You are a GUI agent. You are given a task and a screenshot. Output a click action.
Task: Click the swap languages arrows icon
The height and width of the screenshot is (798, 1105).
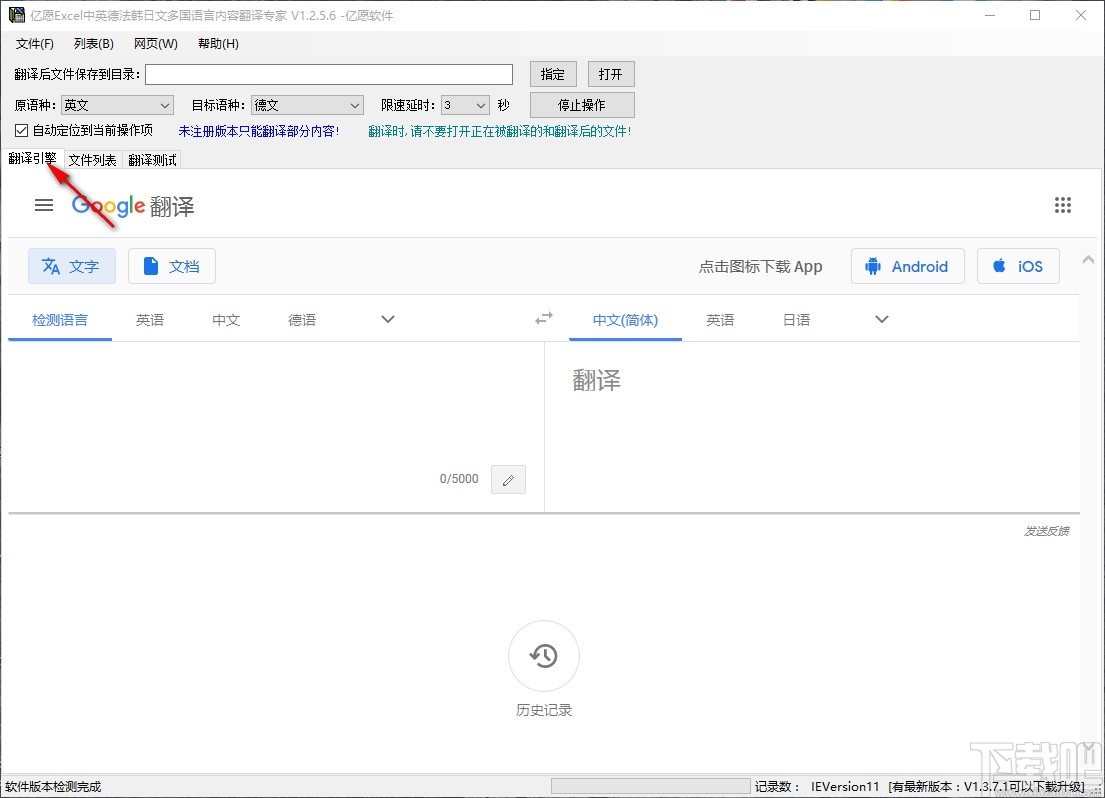(x=543, y=317)
